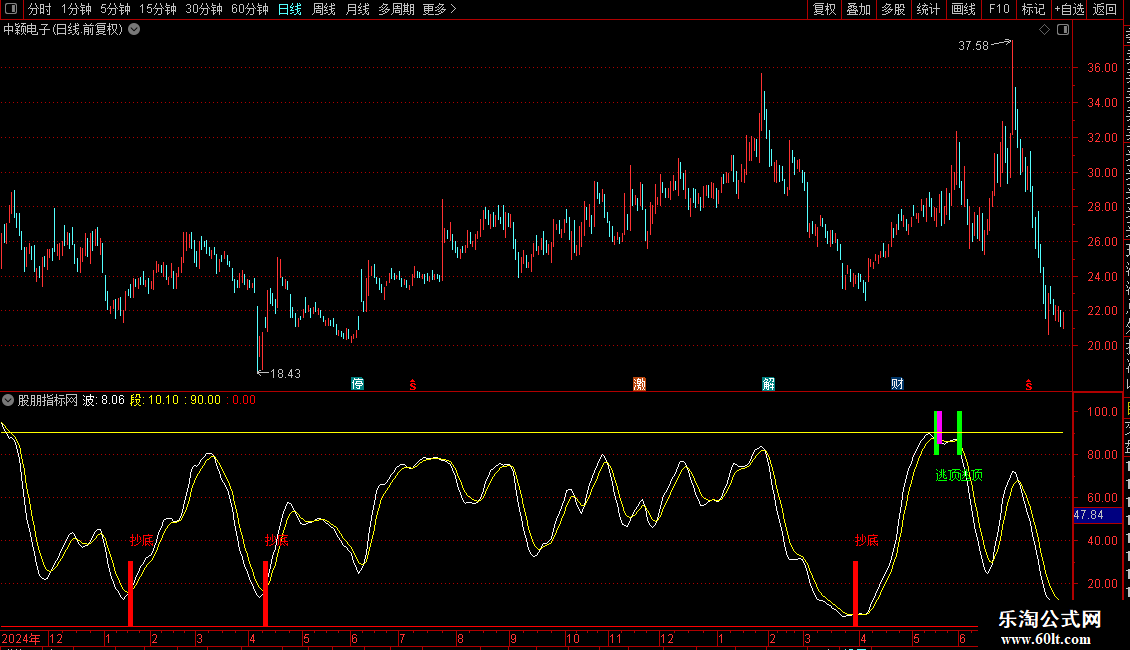The height and width of the screenshot is (650, 1130).
Task: Click the 叠加 overlay button
Action: [x=859, y=9]
